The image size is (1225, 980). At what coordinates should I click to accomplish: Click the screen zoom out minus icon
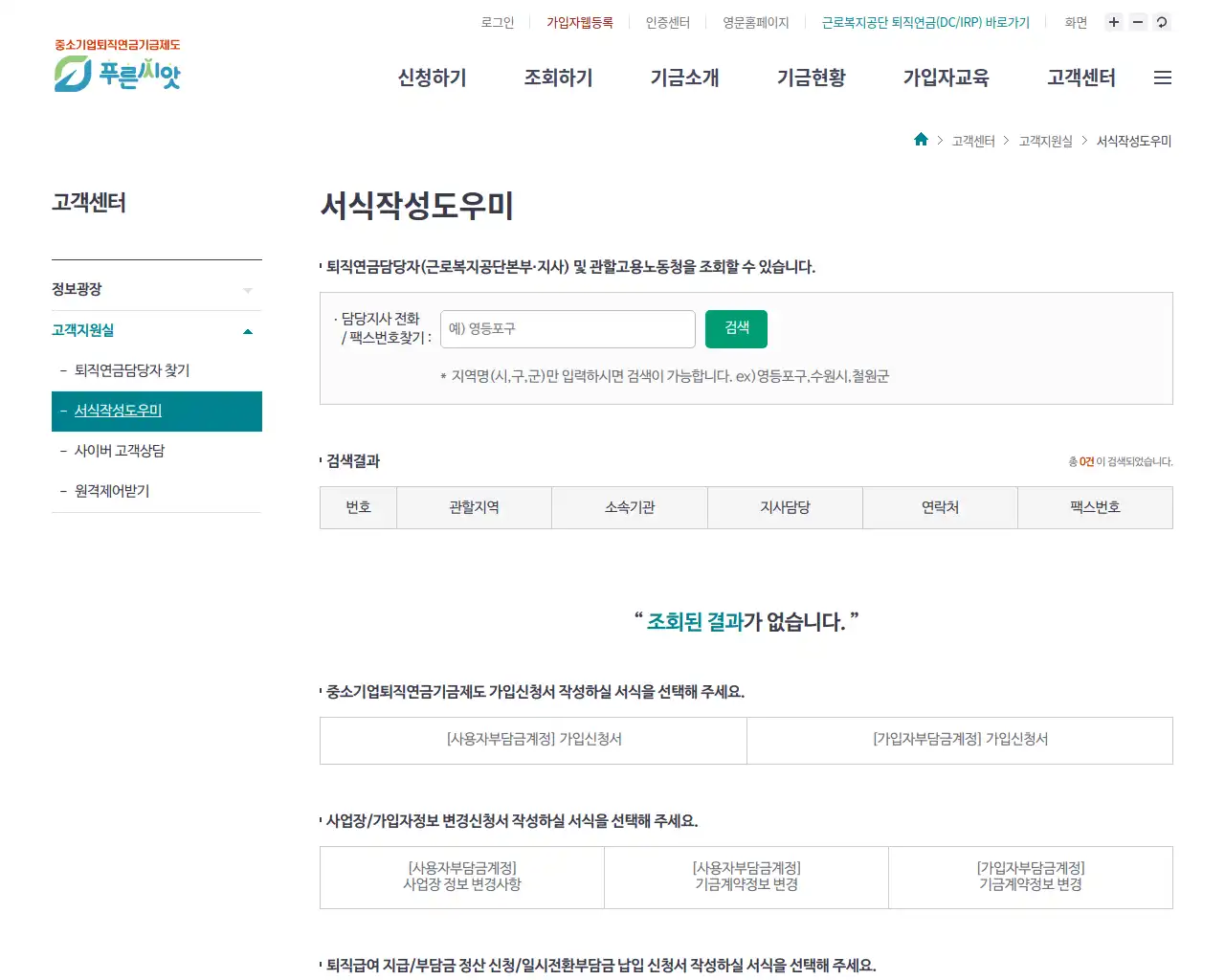(1137, 21)
